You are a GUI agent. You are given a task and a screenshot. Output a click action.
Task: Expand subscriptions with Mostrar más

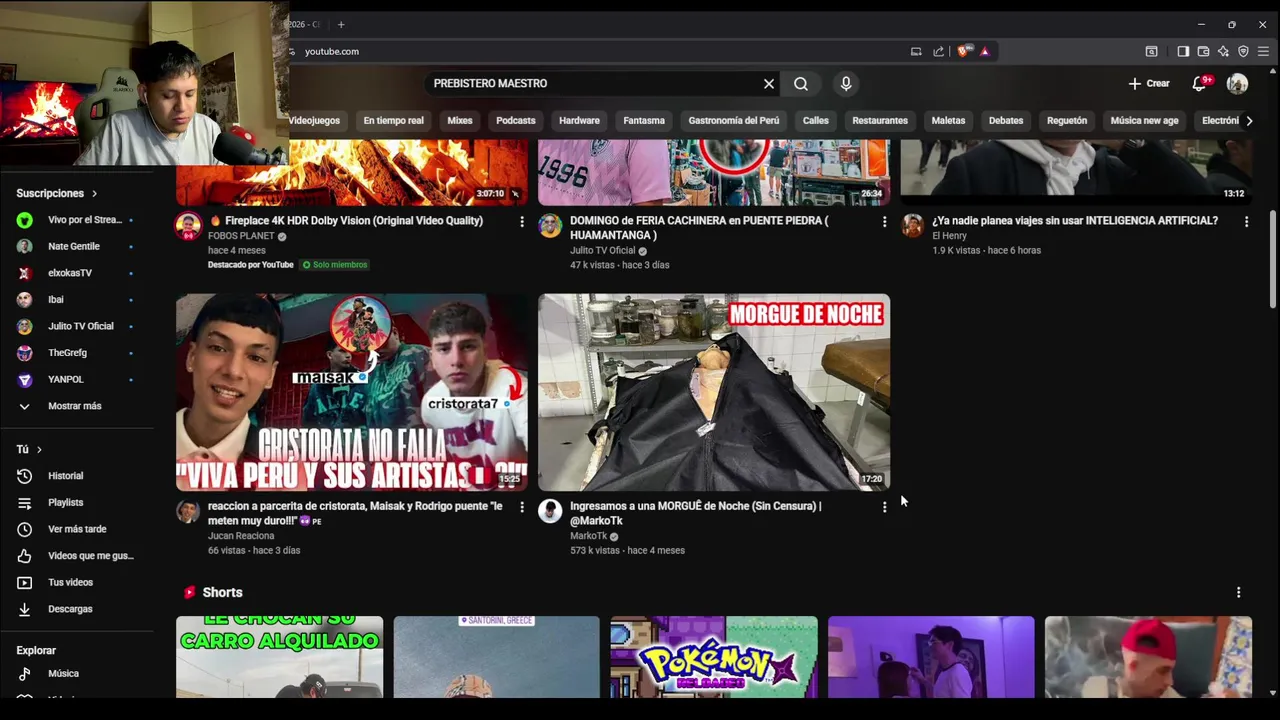[x=77, y=406]
